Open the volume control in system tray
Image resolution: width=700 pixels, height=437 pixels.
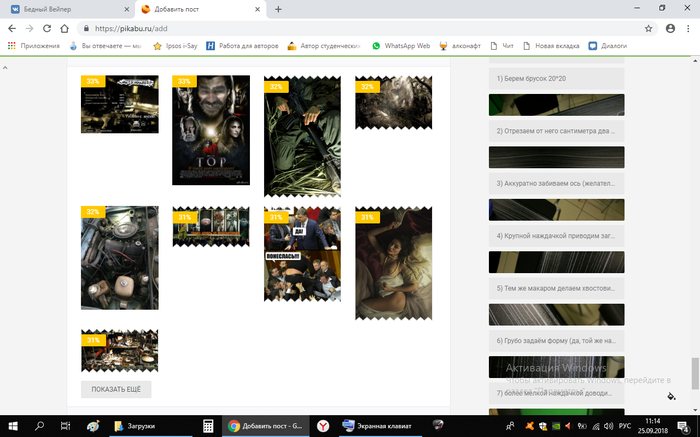pos(608,426)
